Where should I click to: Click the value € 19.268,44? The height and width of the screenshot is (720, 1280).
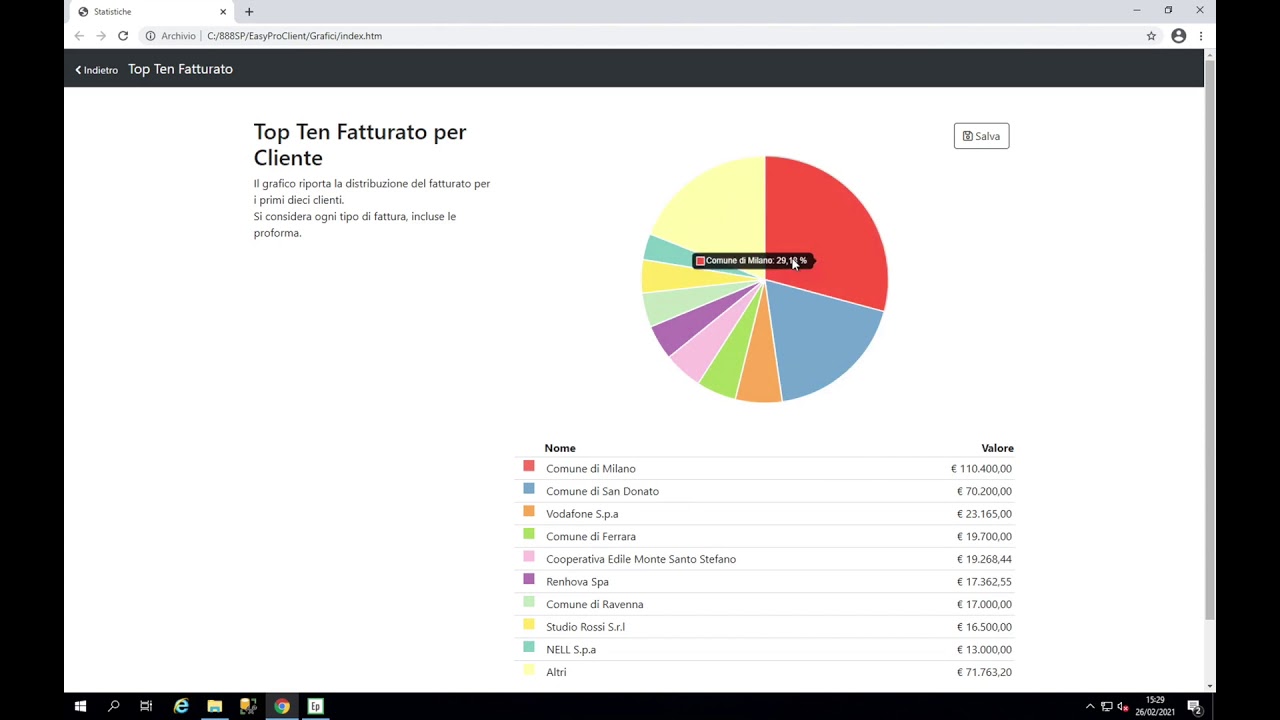(x=984, y=559)
